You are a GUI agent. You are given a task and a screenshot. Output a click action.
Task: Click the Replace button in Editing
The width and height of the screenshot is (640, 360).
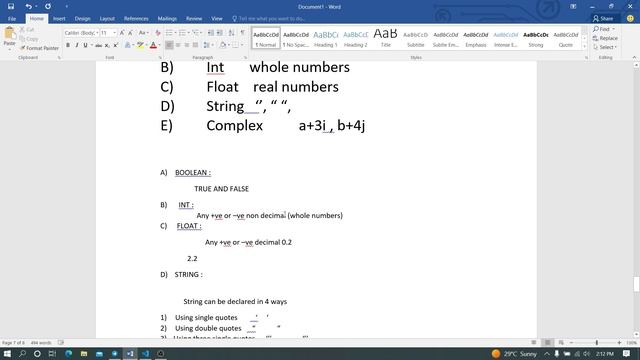point(605,38)
